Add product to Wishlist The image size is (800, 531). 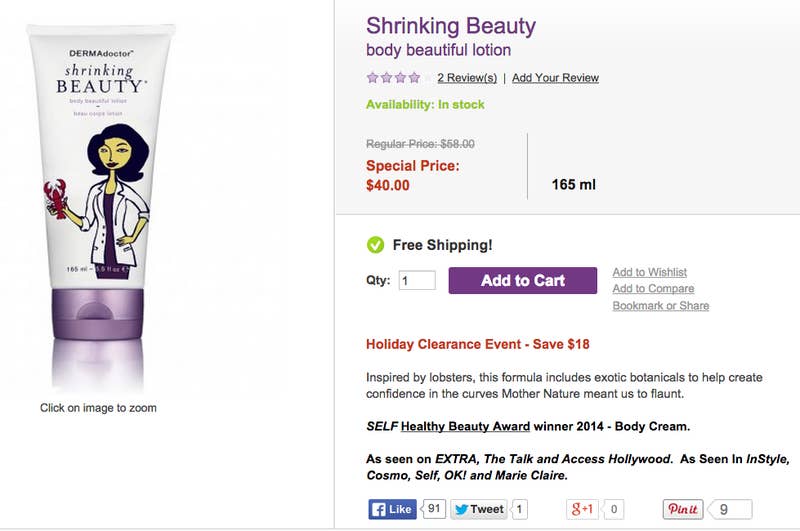pos(649,272)
